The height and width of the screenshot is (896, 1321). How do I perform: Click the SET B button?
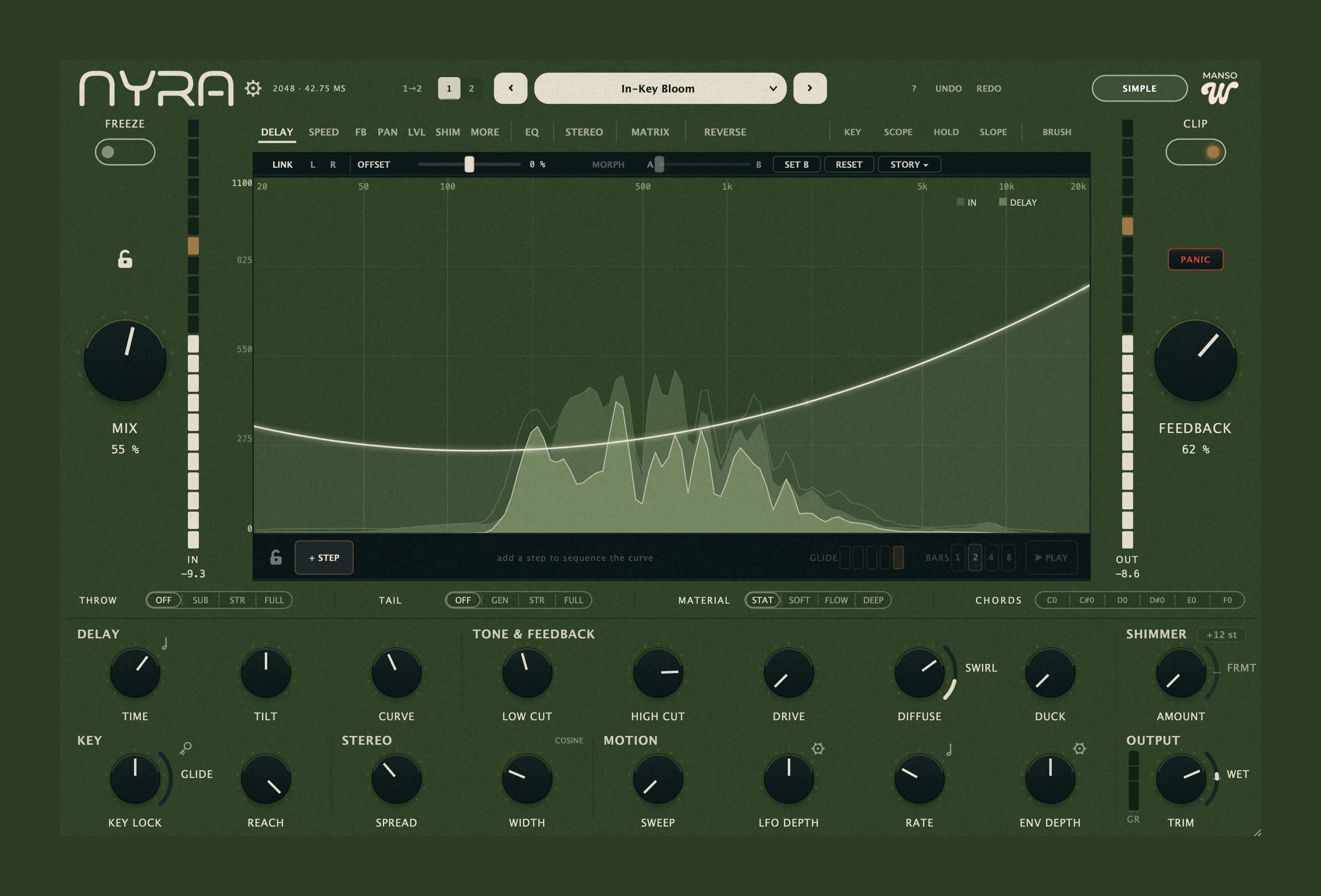click(796, 164)
